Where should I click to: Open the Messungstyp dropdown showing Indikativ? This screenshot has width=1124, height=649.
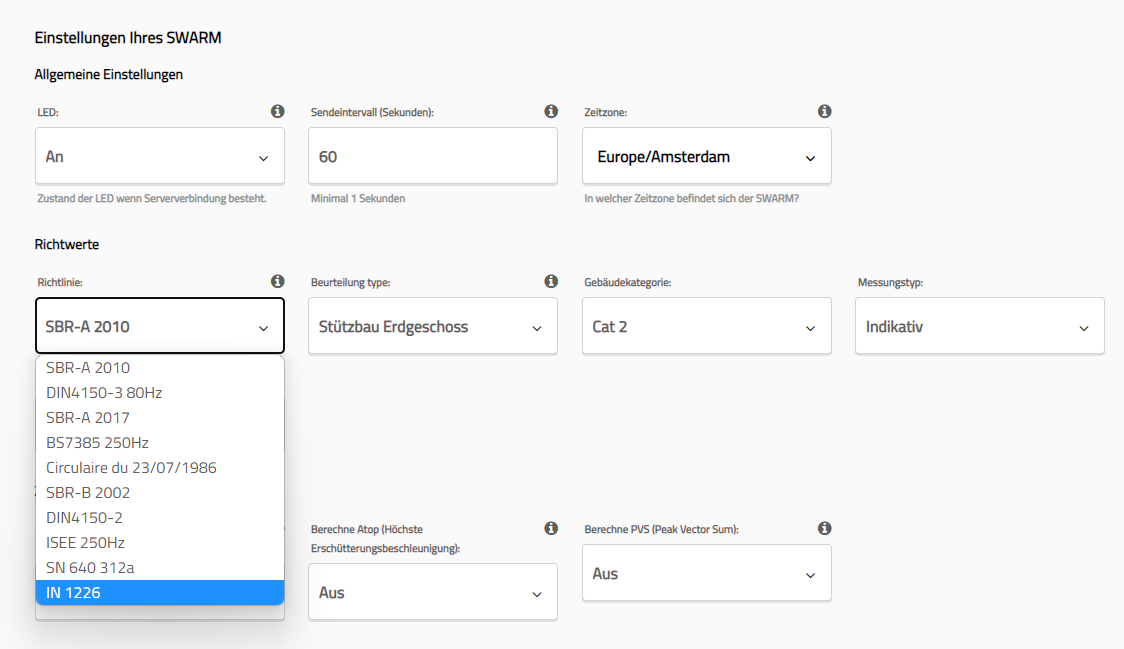click(979, 327)
